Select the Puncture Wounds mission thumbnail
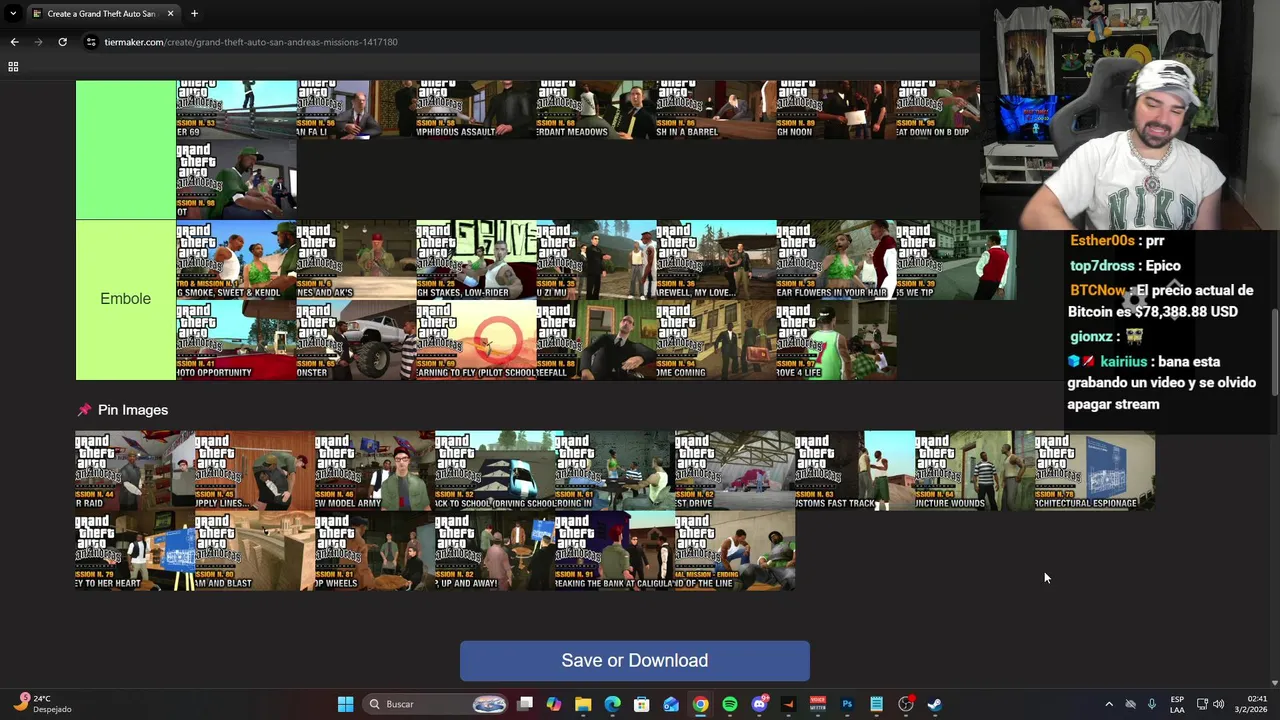Screen dimensions: 1280x720 tap(975, 470)
